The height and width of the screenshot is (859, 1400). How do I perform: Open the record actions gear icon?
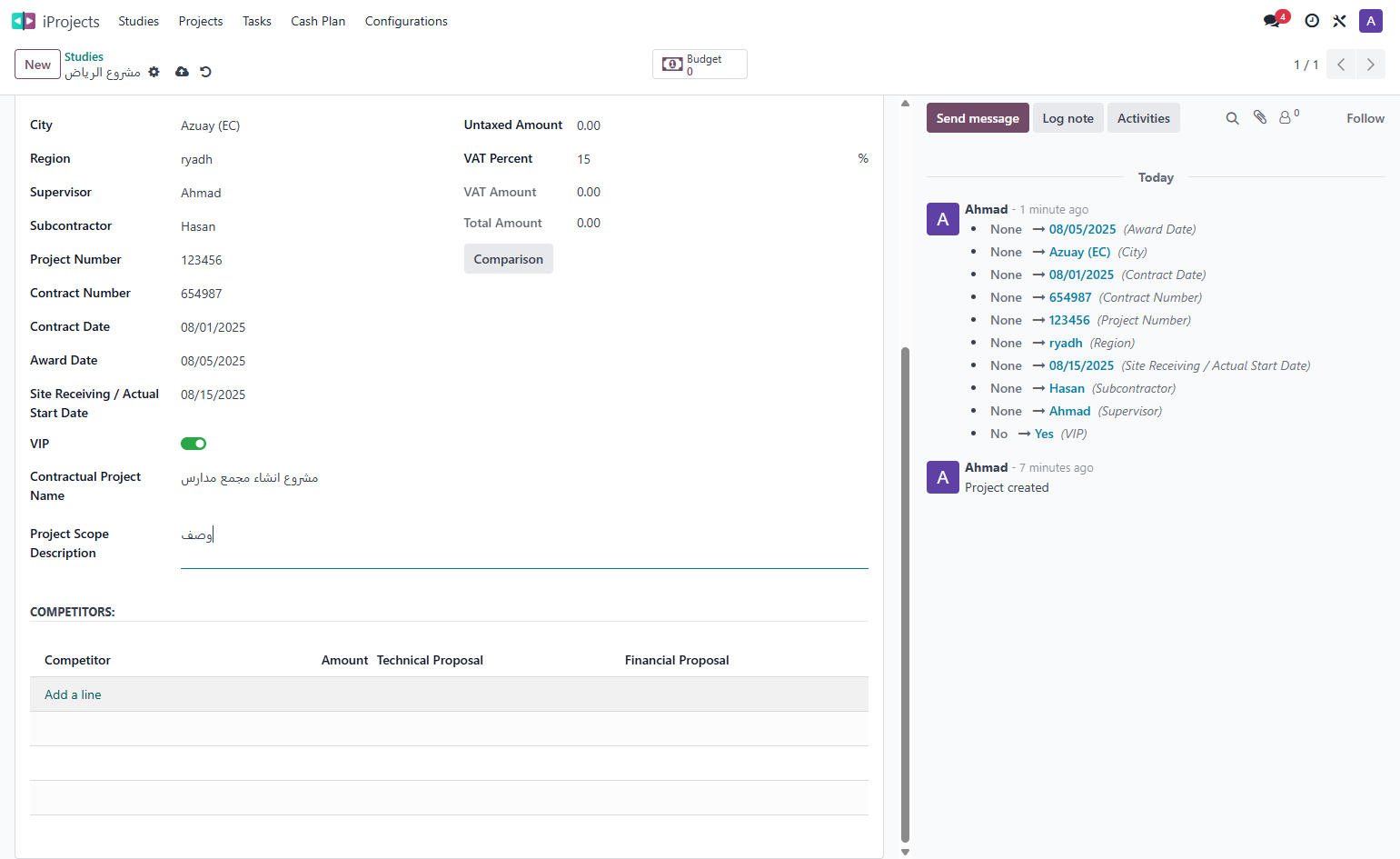click(154, 72)
